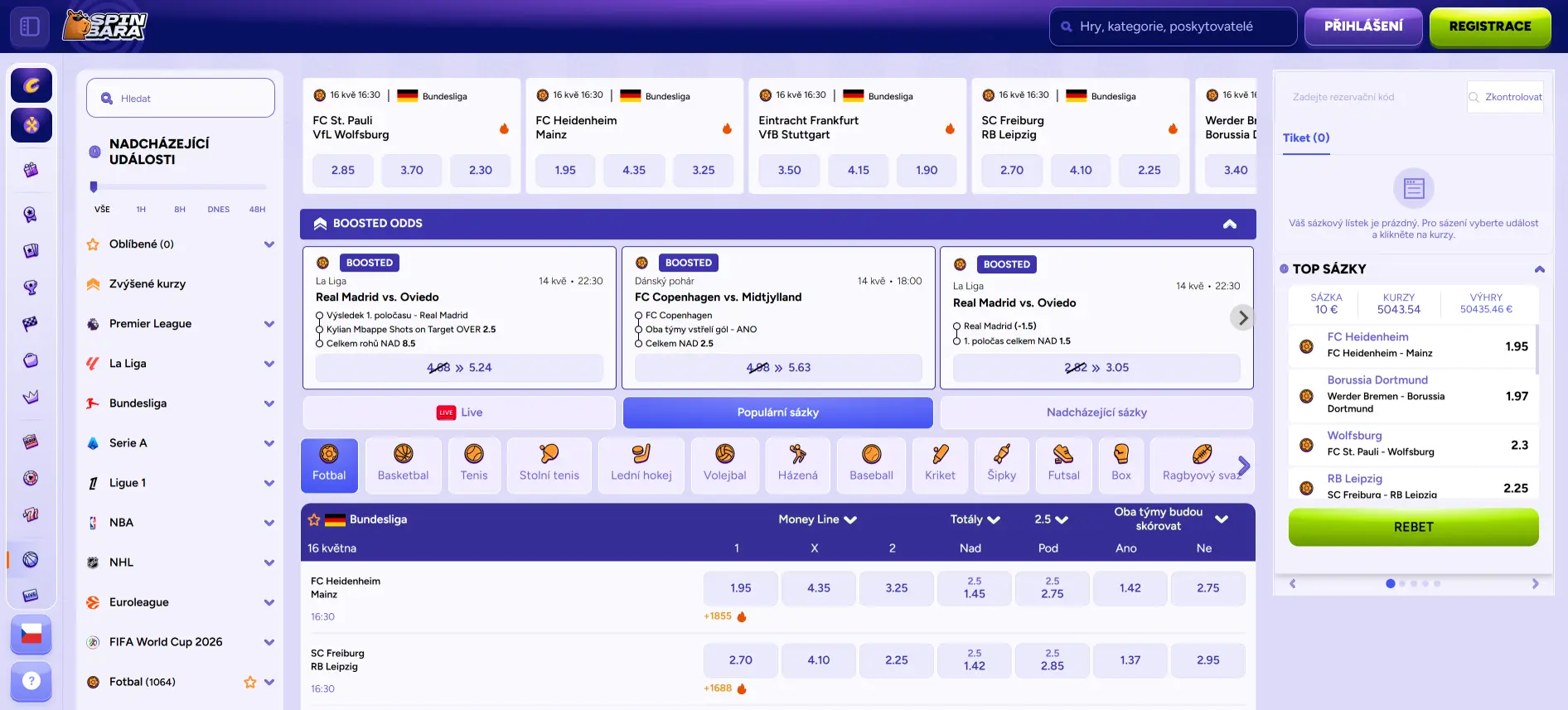The height and width of the screenshot is (710, 1568).
Task: Open the Czech flag language selector
Action: pyautogui.click(x=31, y=635)
